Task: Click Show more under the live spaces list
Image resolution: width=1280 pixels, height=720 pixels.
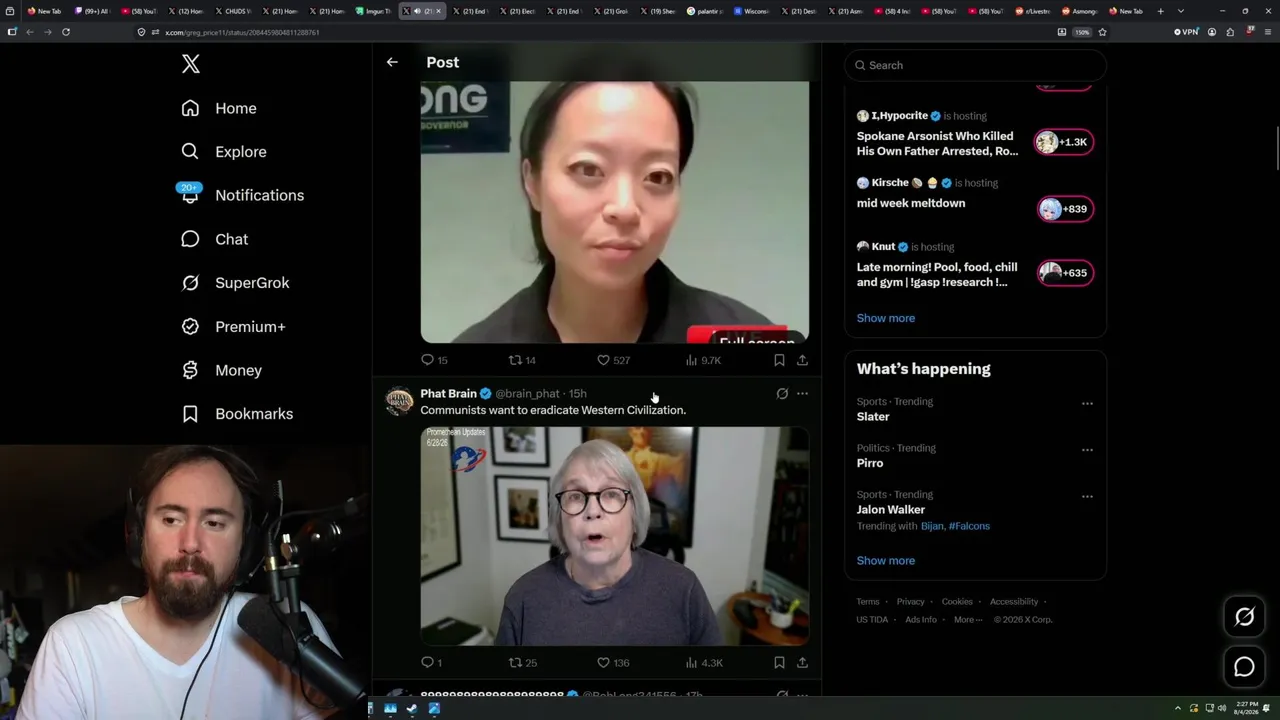Action: click(x=886, y=318)
